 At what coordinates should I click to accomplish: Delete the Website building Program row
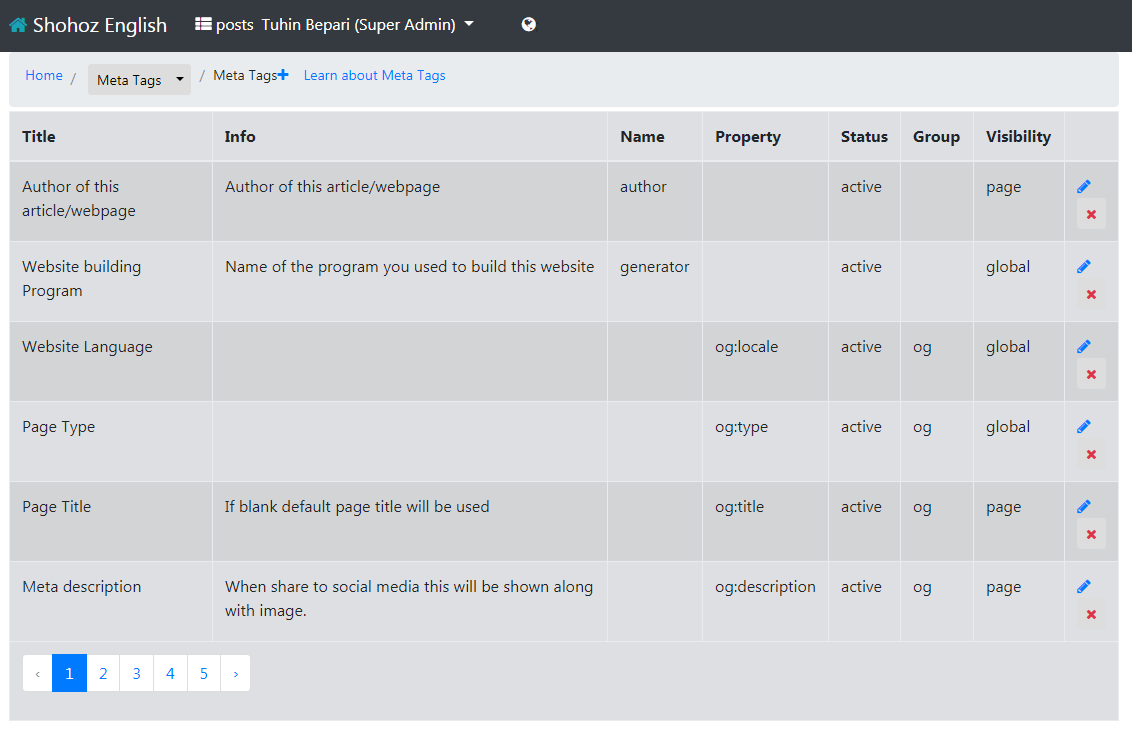tap(1091, 294)
